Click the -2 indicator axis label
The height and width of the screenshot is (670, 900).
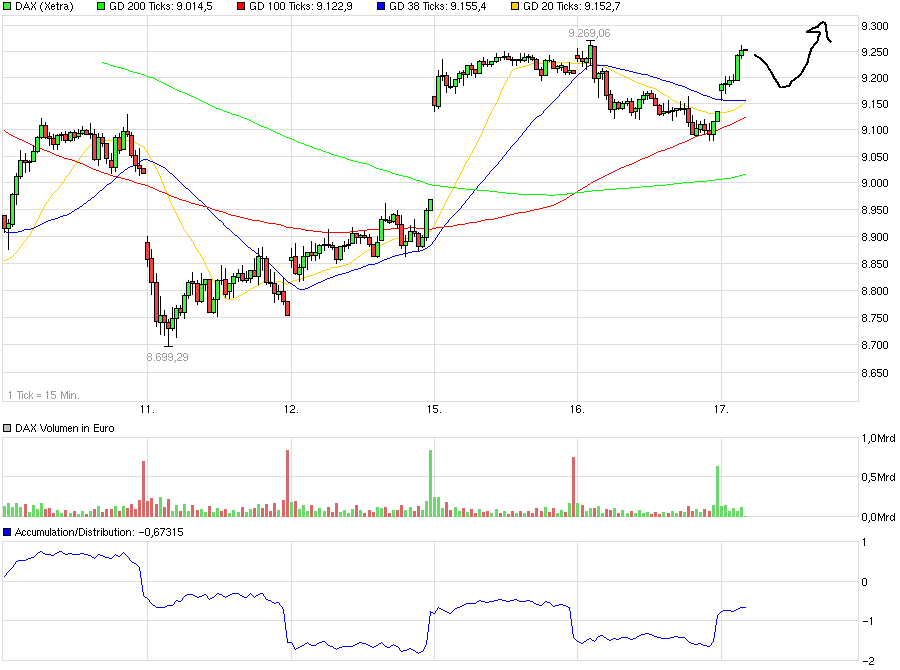click(869, 661)
